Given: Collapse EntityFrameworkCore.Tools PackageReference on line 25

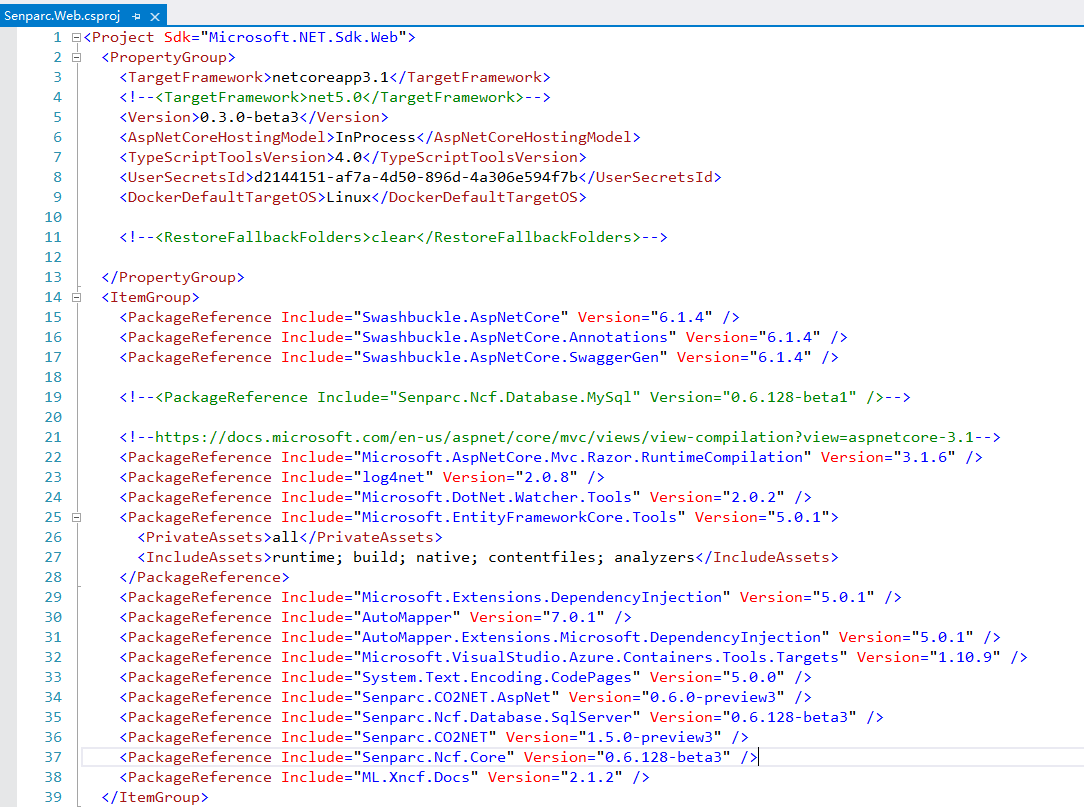Looking at the screenshot, I should 77,517.
